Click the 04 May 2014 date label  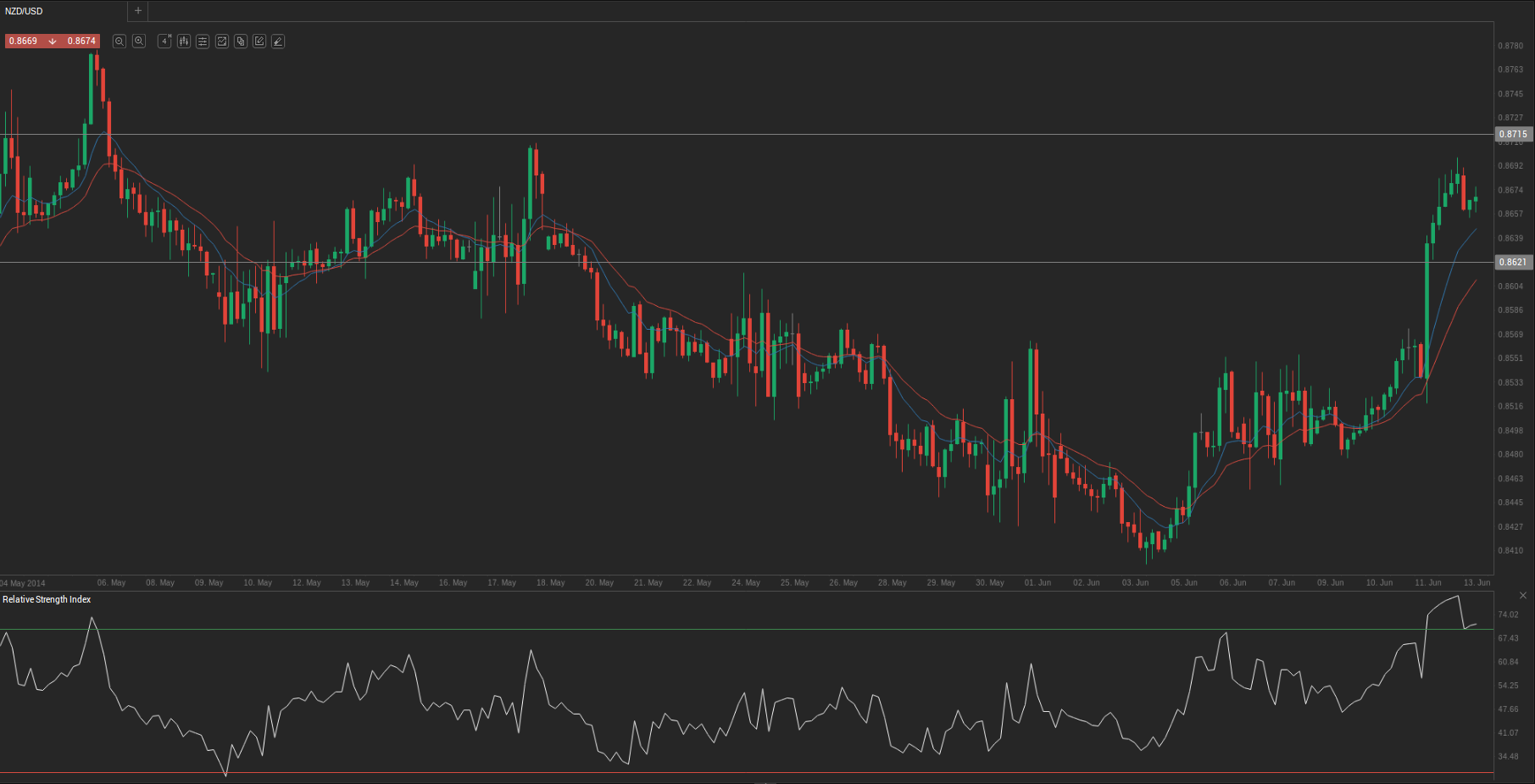point(23,583)
